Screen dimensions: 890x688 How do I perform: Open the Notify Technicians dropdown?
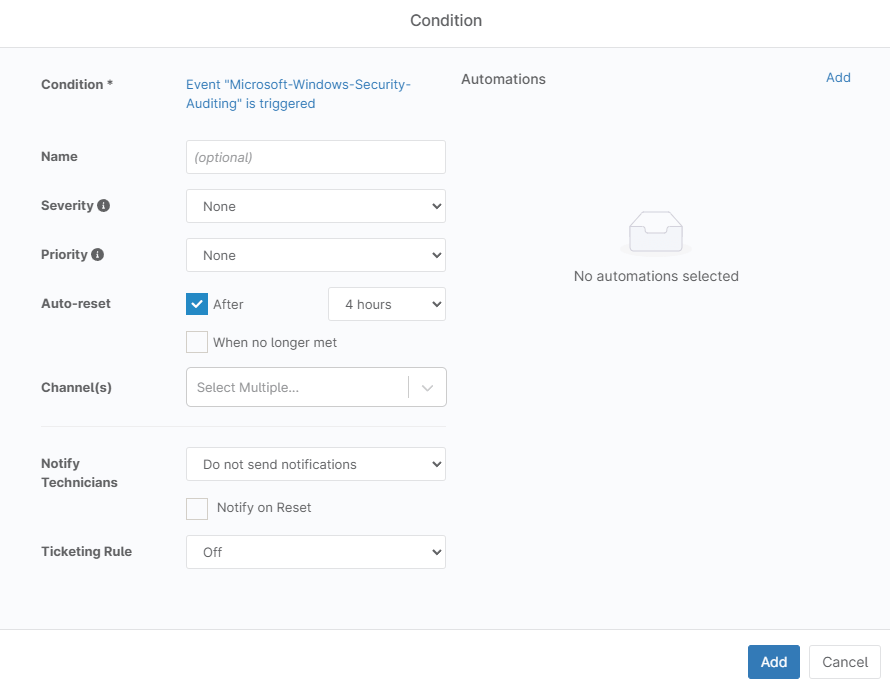point(315,464)
